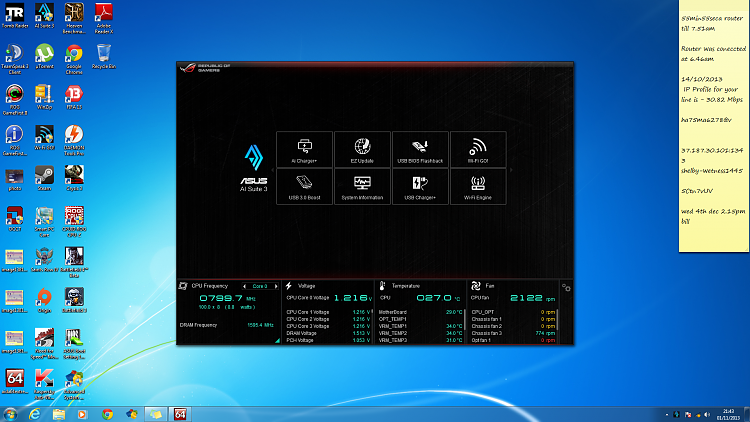Select previous core with left arrow

pos(244,286)
